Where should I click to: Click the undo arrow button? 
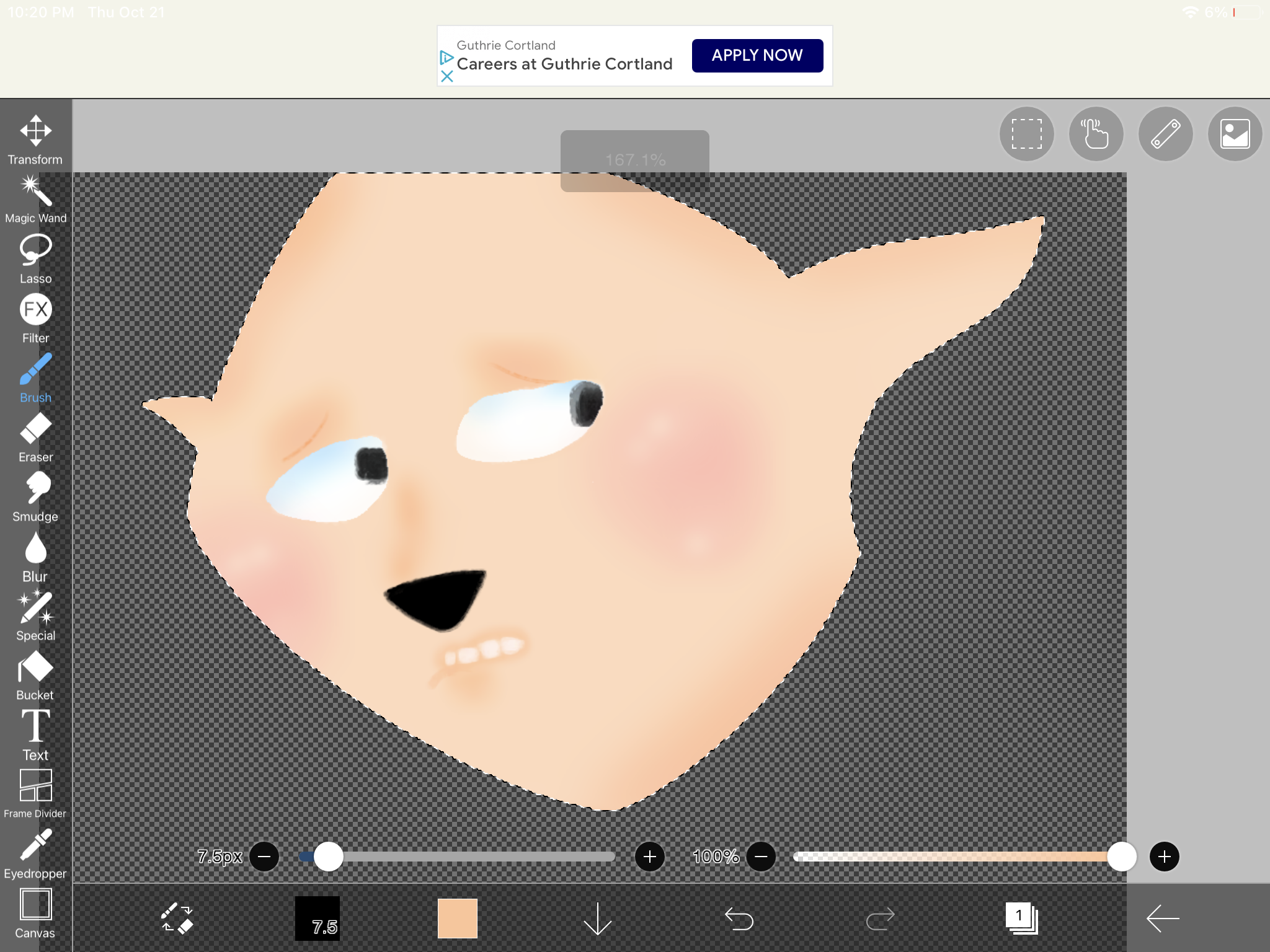pos(739,918)
